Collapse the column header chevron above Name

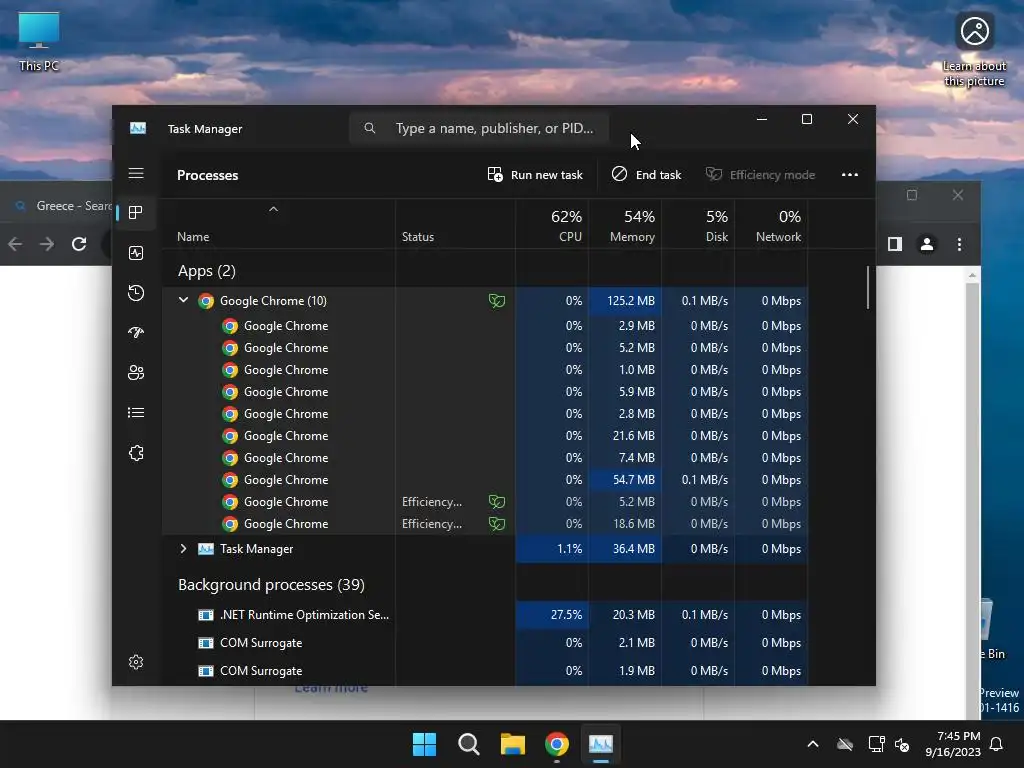(274, 209)
